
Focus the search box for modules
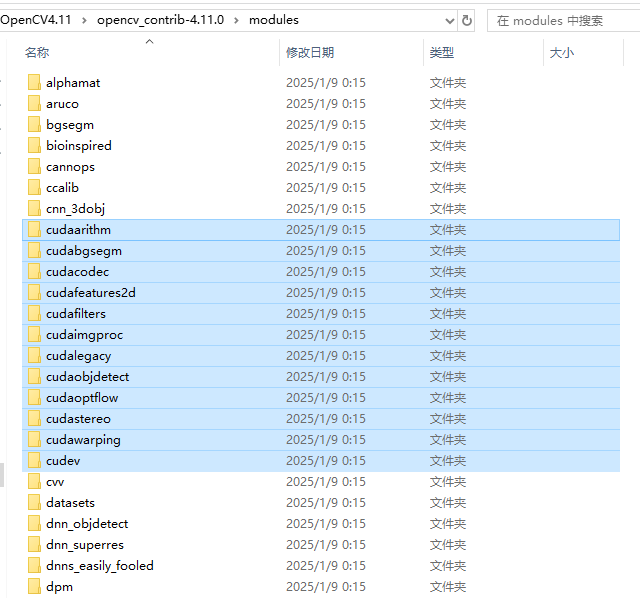(x=563, y=20)
